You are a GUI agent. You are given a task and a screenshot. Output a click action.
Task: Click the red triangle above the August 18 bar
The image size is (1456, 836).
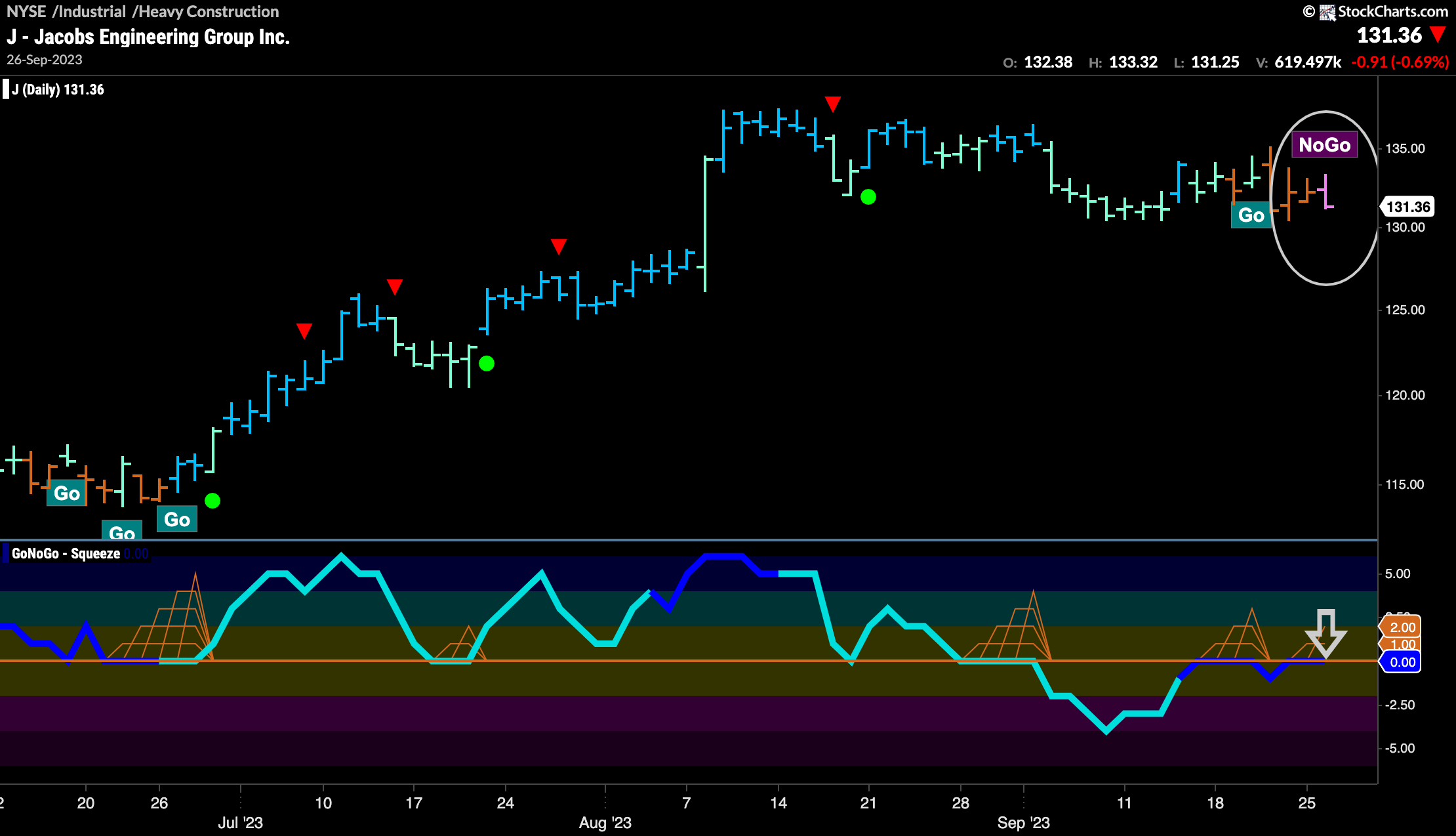[833, 104]
